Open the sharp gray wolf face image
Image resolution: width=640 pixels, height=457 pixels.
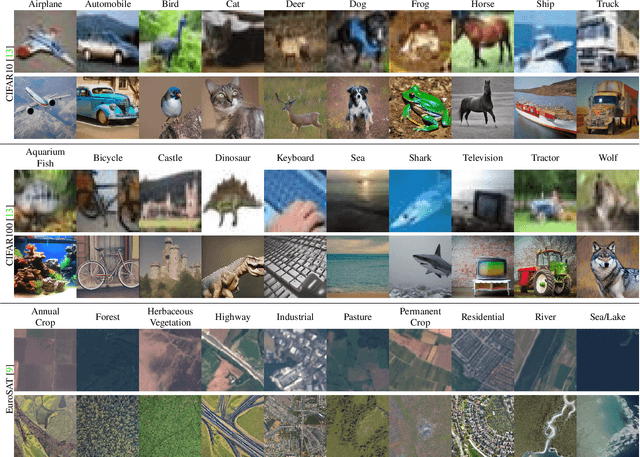[x=608, y=266]
